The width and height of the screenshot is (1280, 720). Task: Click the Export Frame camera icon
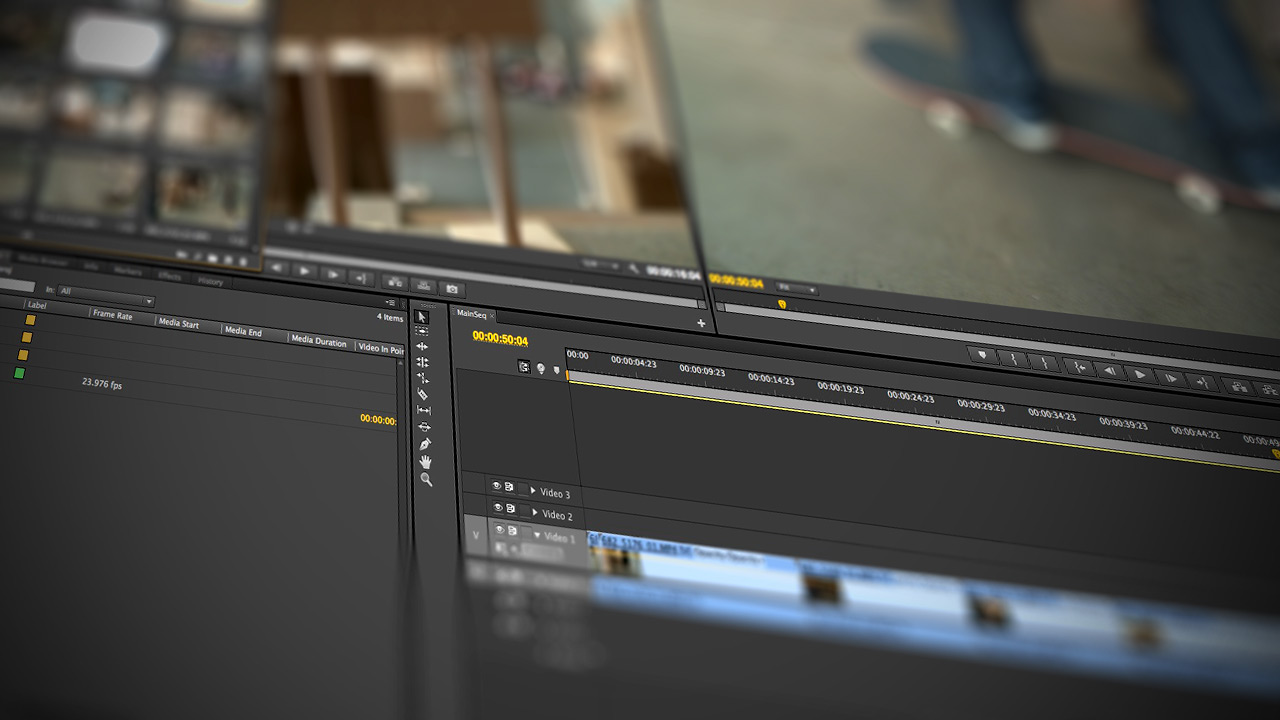point(453,289)
